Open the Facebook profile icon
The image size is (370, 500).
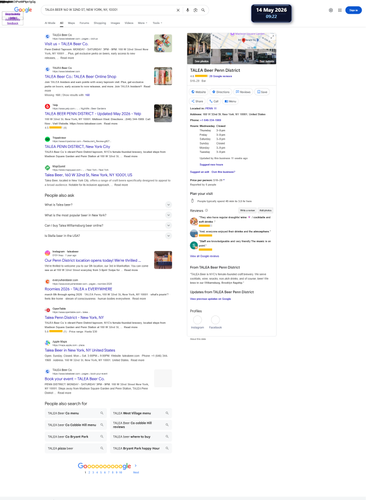point(215,320)
